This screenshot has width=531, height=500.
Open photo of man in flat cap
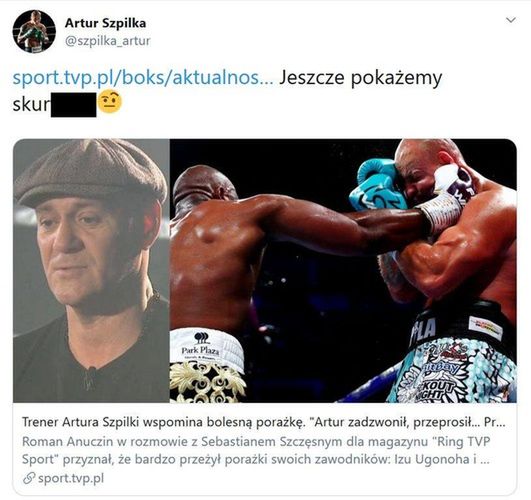[x=91, y=271]
